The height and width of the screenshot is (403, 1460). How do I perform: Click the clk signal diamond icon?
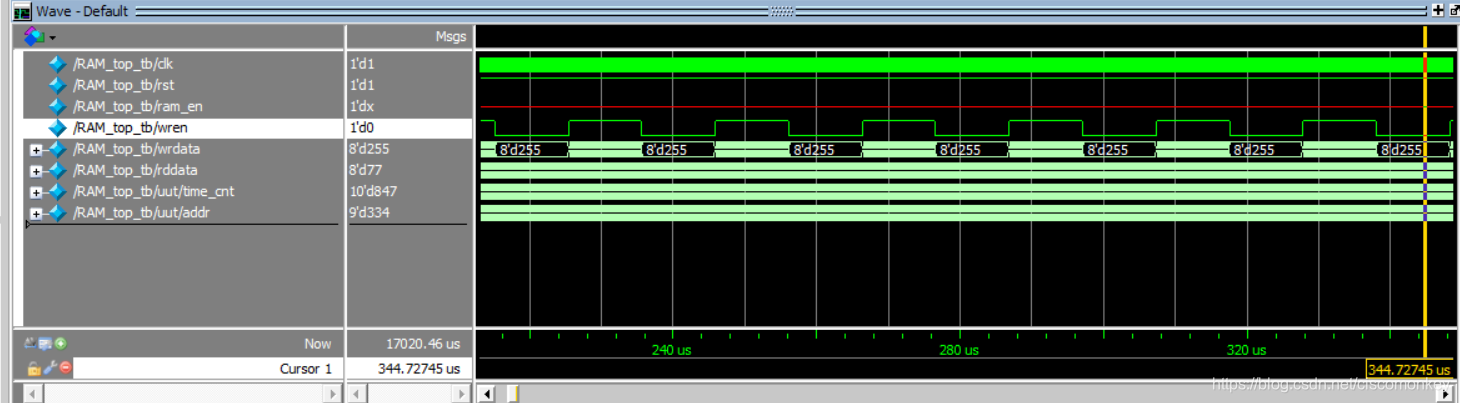click(x=57, y=64)
